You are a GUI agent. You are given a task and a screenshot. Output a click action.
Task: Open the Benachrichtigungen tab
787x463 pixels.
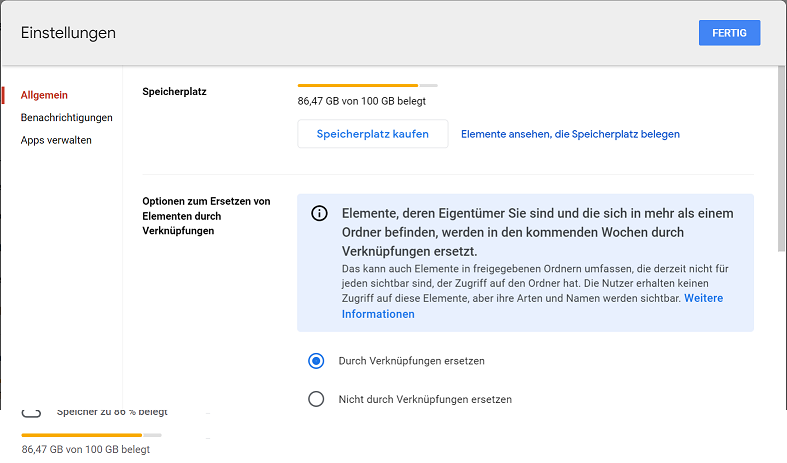click(66, 118)
